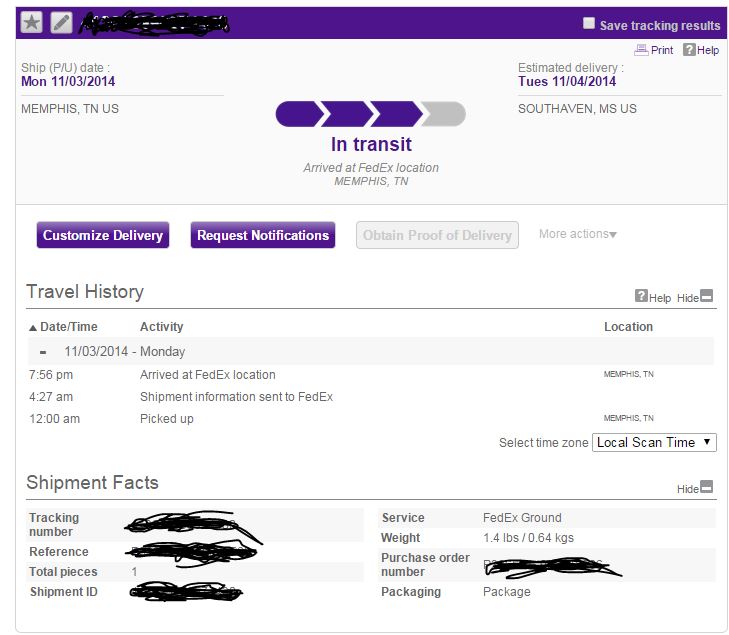Sort by Date/Time column header
Screen dimensions: 729x635
[63, 327]
